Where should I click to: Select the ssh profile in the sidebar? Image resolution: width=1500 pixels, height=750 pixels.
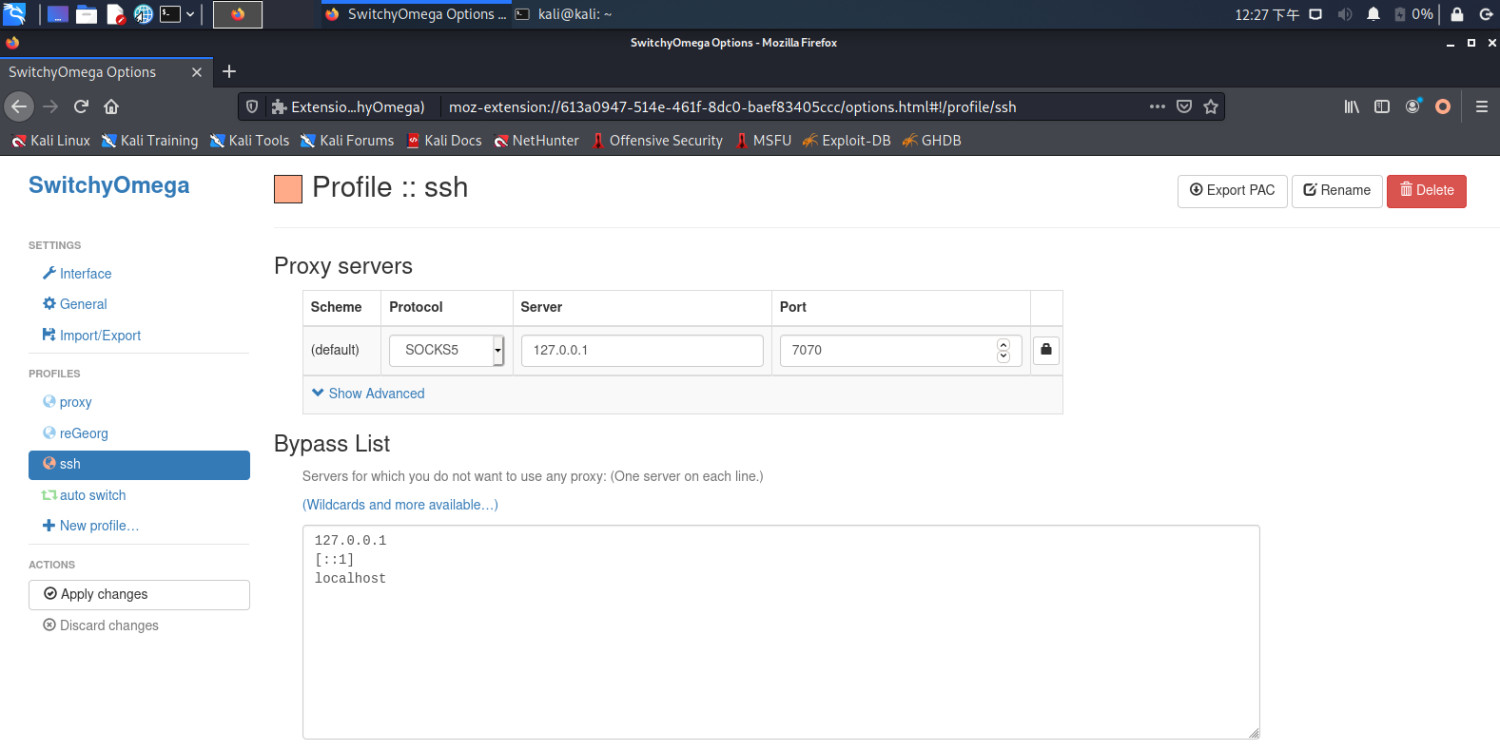pos(139,465)
